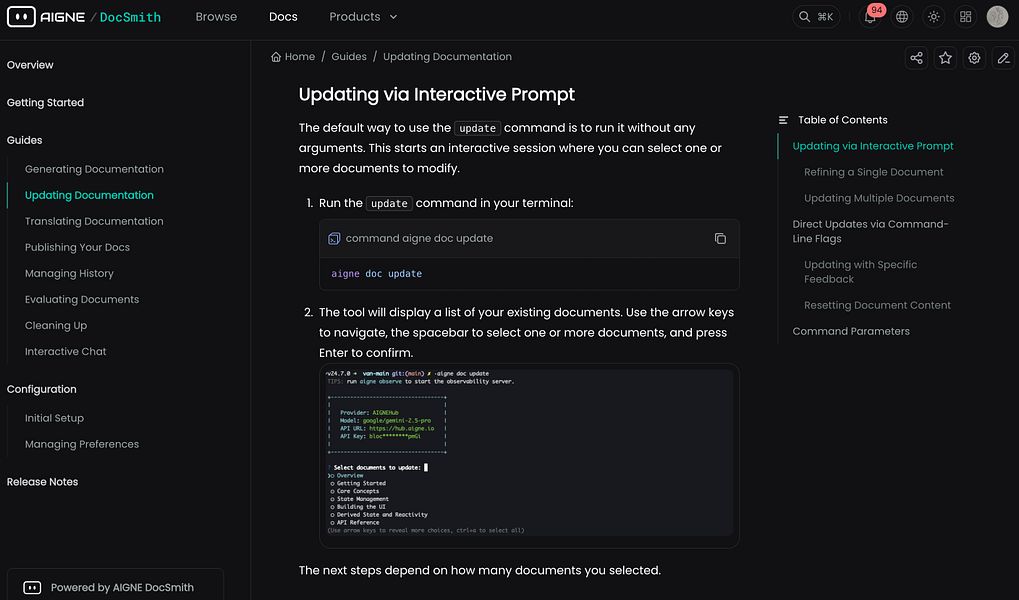Open the user avatar menu
This screenshot has height=600, width=1019.
(x=997, y=17)
